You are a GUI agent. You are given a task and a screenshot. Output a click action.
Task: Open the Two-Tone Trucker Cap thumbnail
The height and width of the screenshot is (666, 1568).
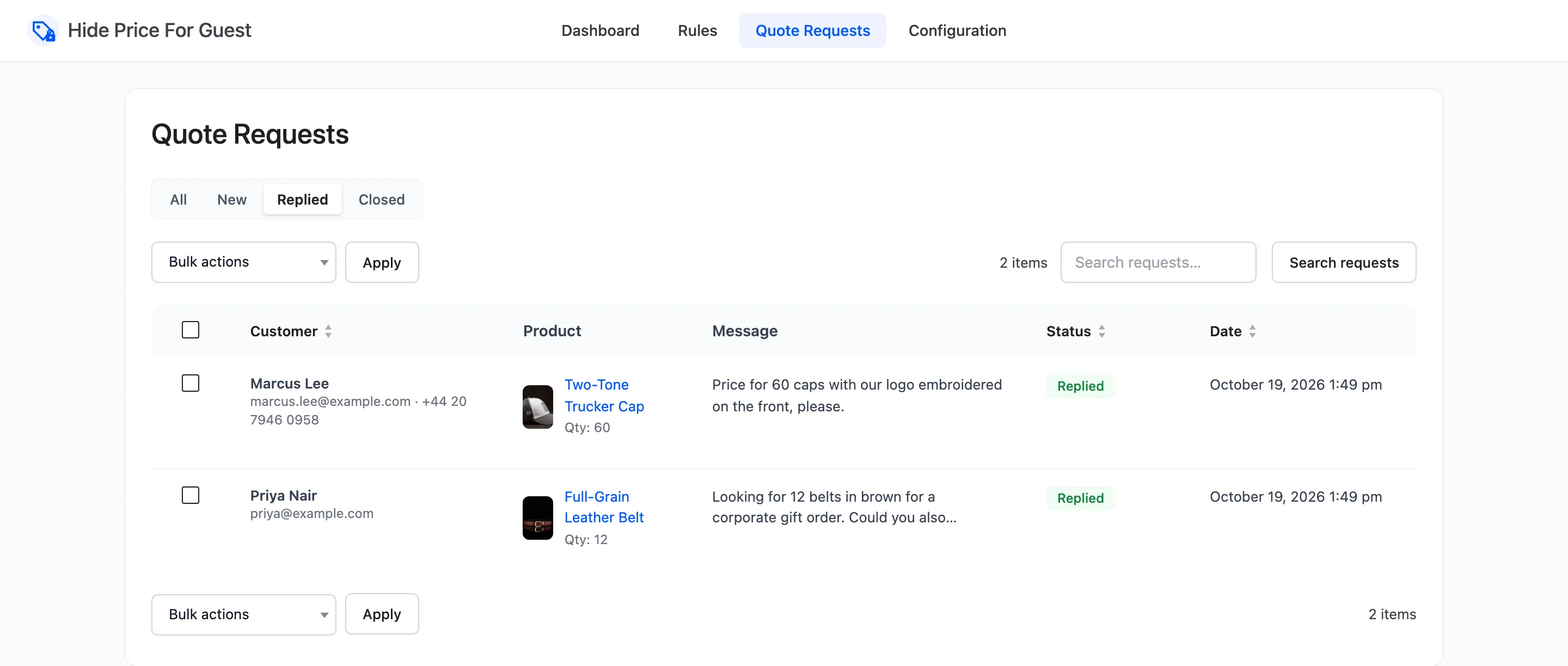pos(537,406)
